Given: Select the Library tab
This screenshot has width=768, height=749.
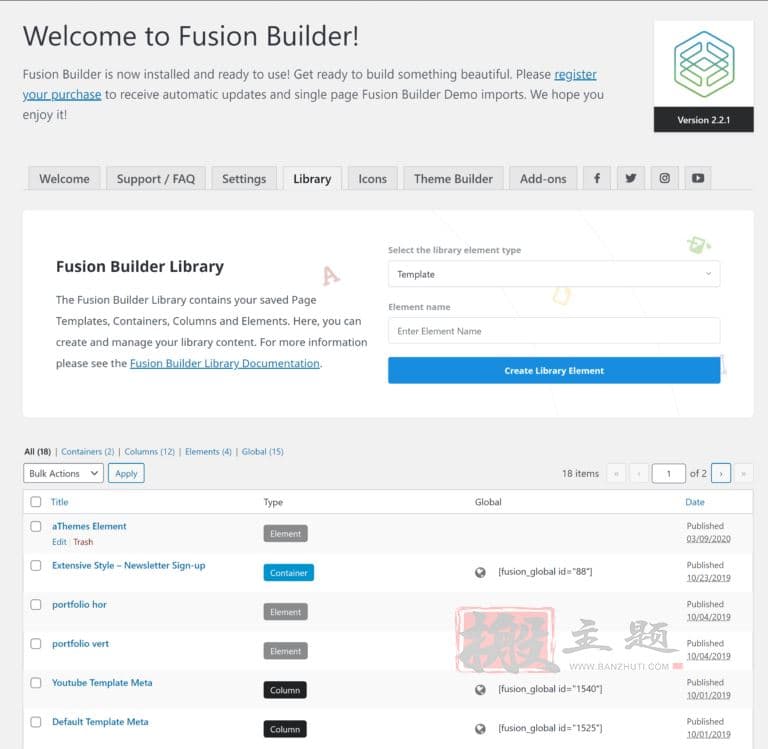Looking at the screenshot, I should (312, 179).
